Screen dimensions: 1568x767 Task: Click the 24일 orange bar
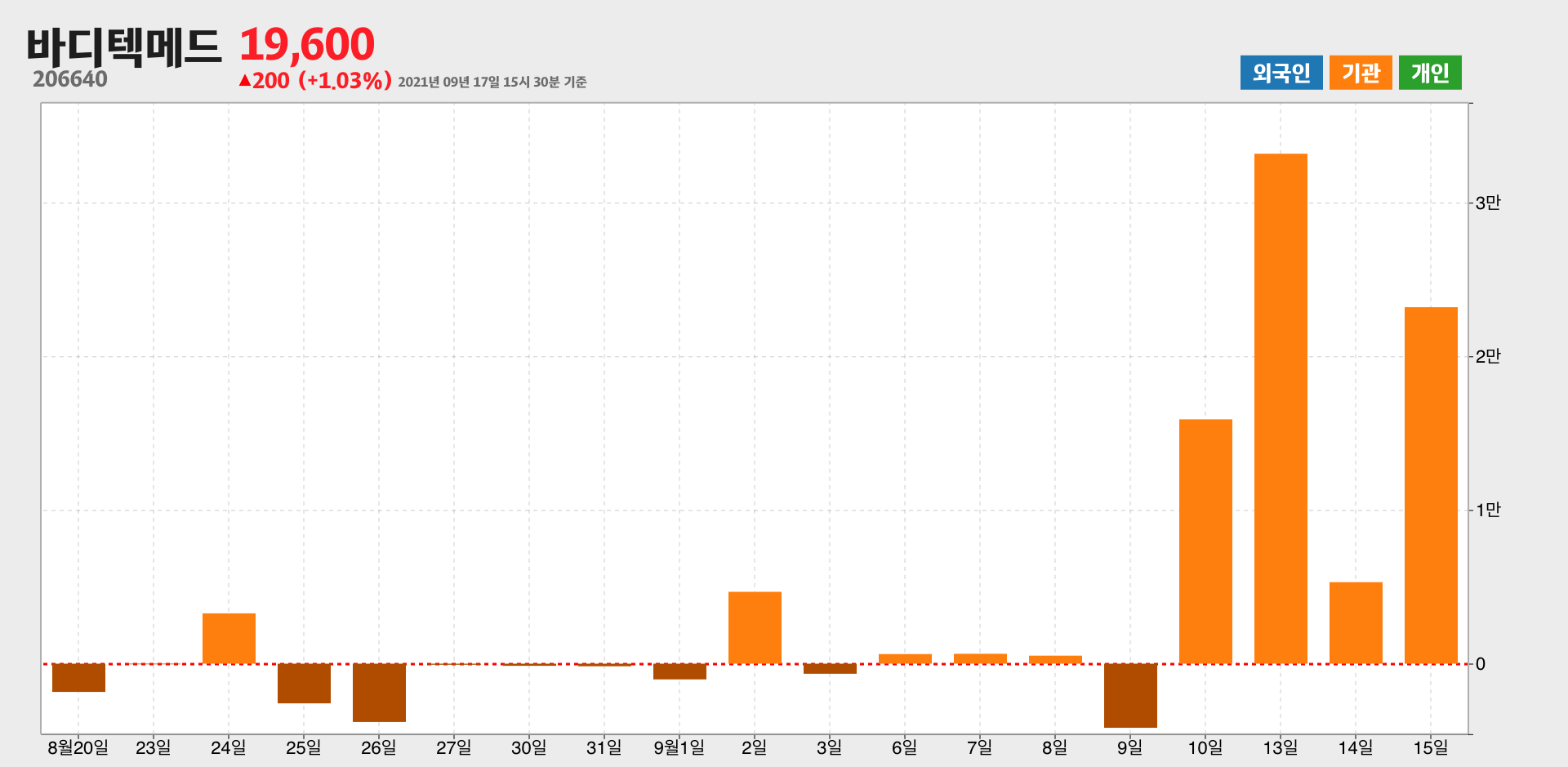(x=229, y=639)
